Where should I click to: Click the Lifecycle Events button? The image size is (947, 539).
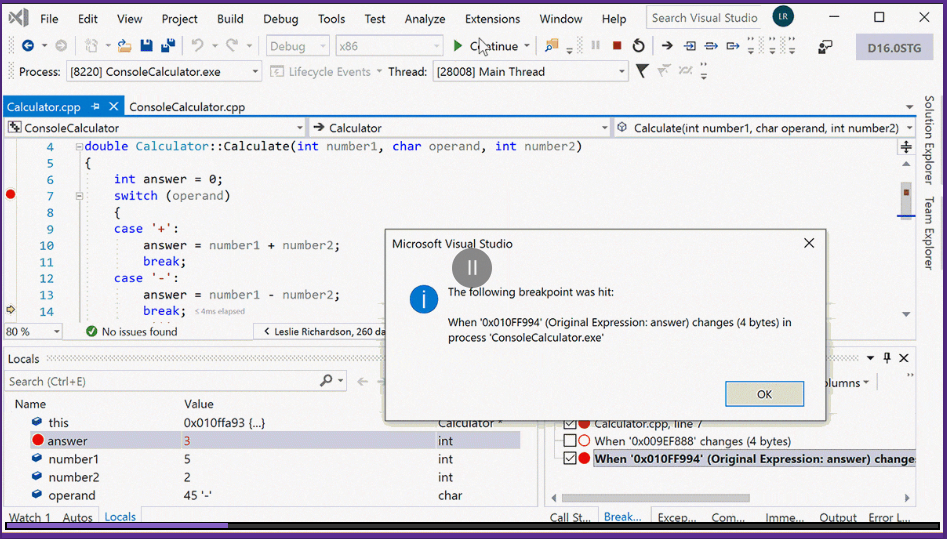tap(326, 71)
